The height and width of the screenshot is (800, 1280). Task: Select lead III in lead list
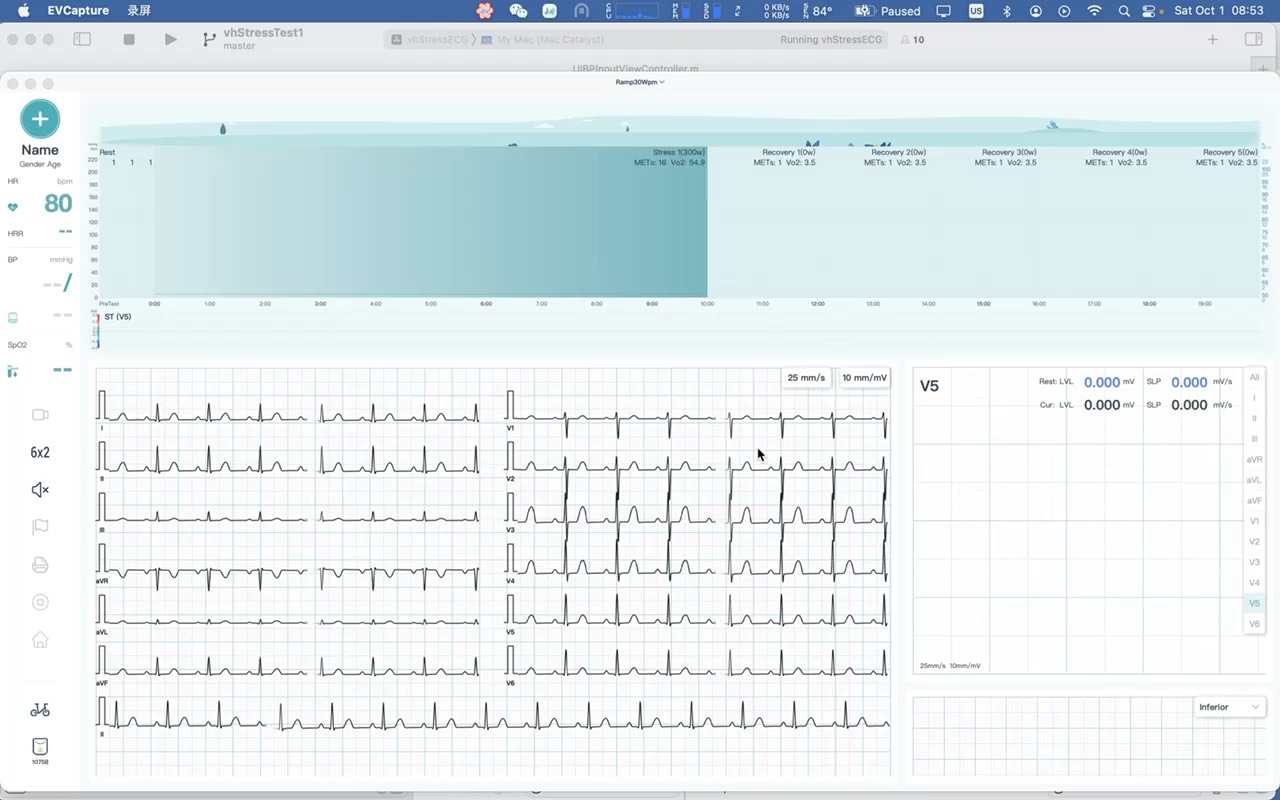coord(1255,439)
